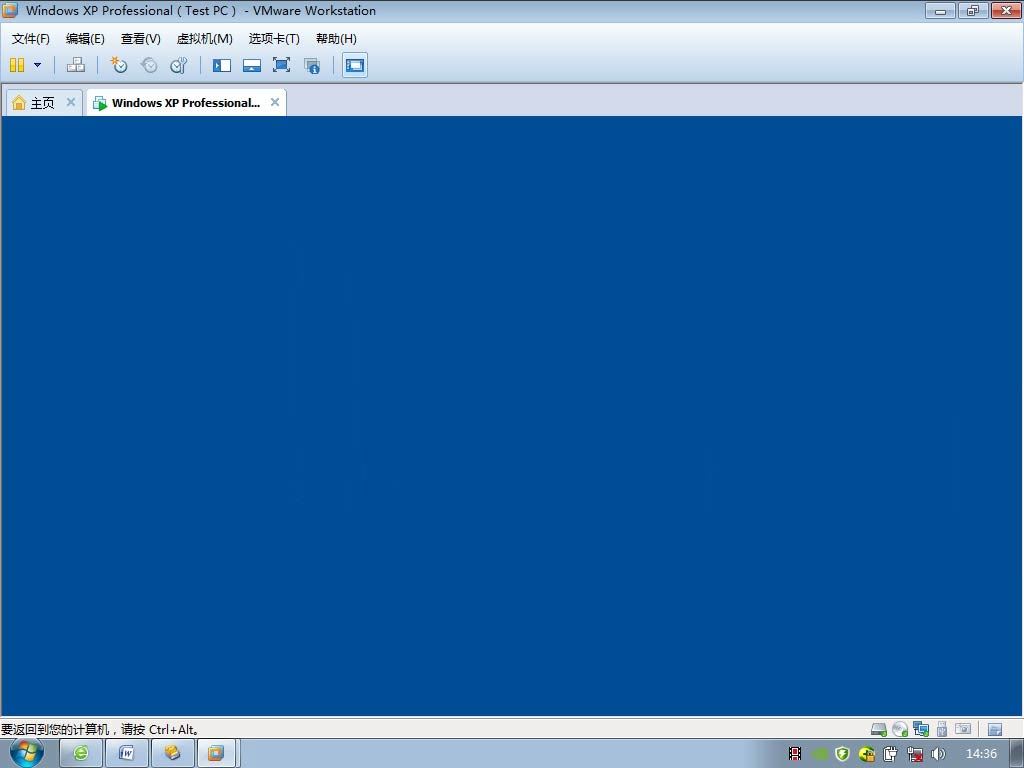
Task: Open the 帮助(H) menu
Action: point(336,39)
